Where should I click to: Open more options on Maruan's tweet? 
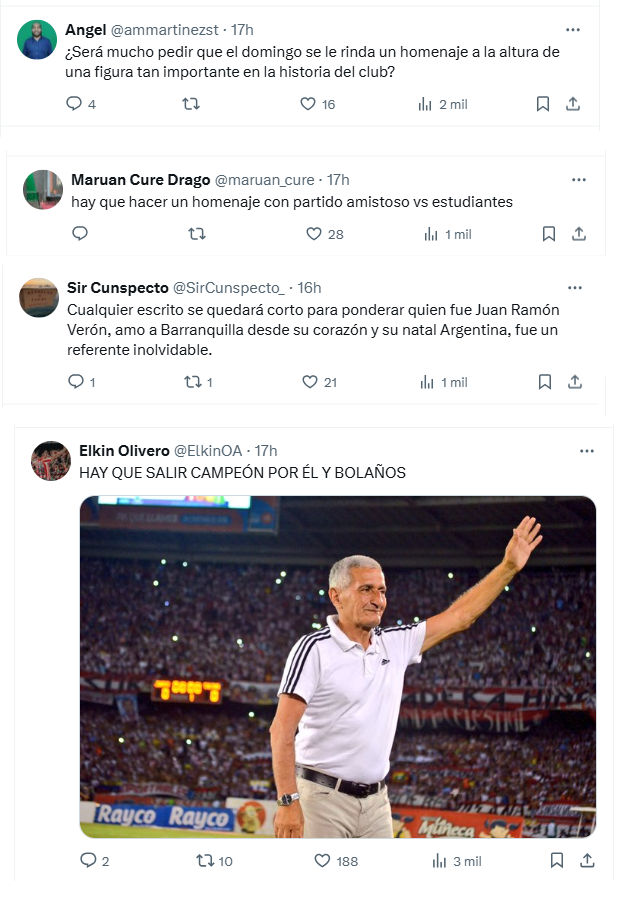click(x=578, y=180)
